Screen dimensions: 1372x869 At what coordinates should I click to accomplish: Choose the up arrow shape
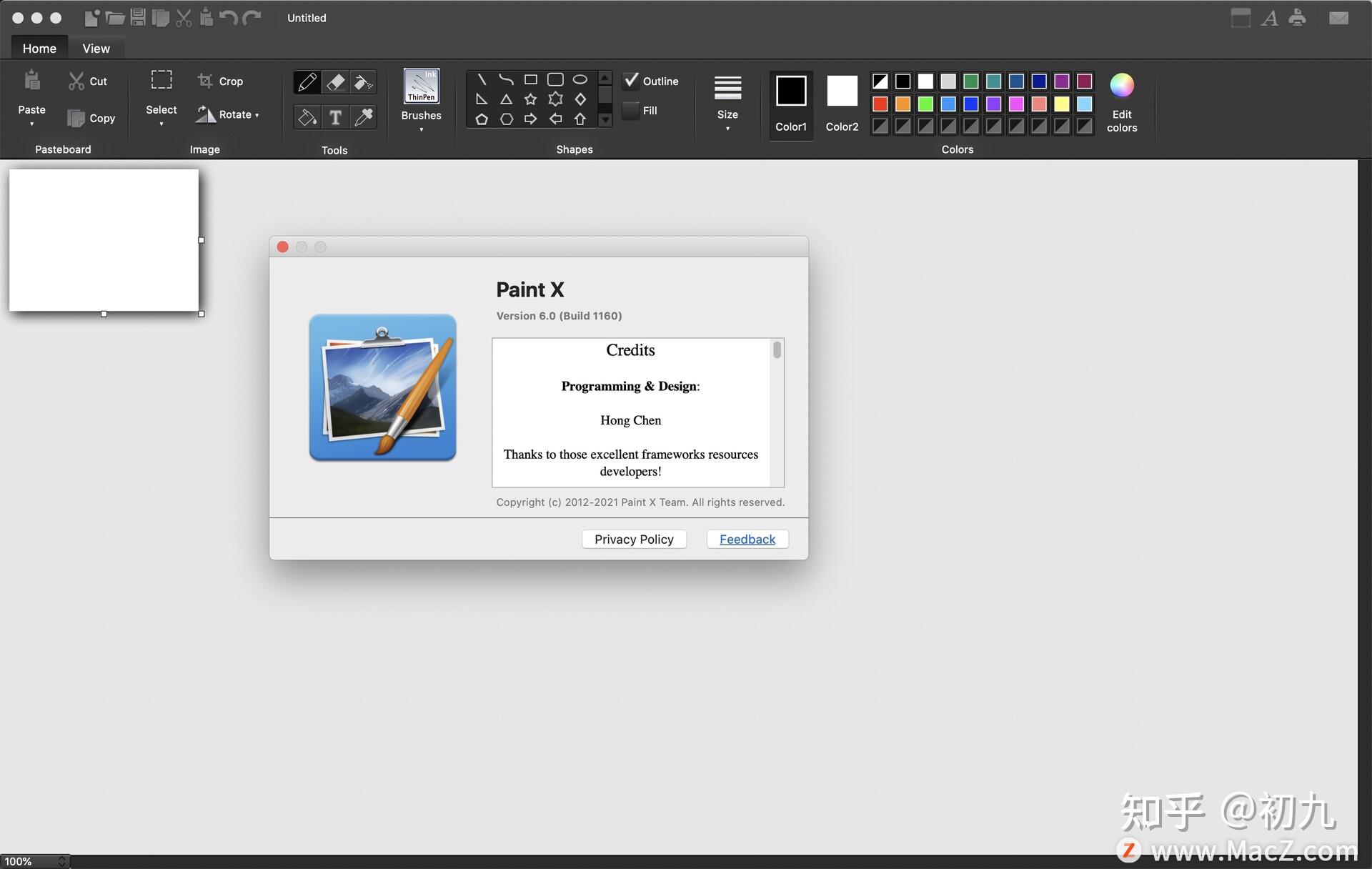(x=580, y=119)
